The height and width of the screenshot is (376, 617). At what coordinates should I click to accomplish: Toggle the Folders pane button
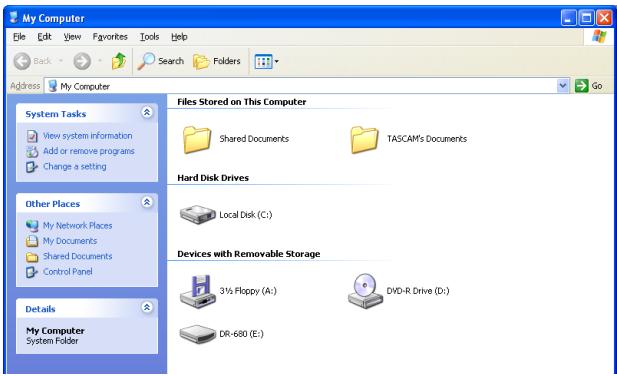tap(217, 61)
